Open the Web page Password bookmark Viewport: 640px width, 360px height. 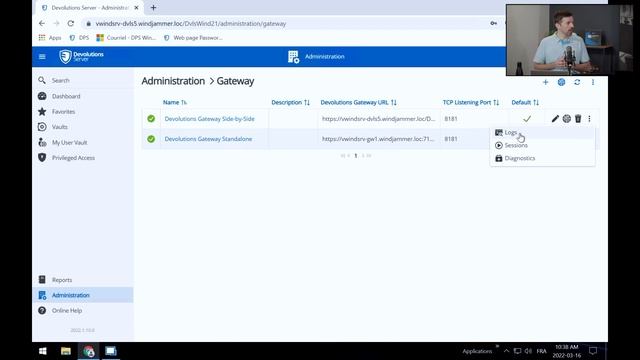(x=193, y=38)
